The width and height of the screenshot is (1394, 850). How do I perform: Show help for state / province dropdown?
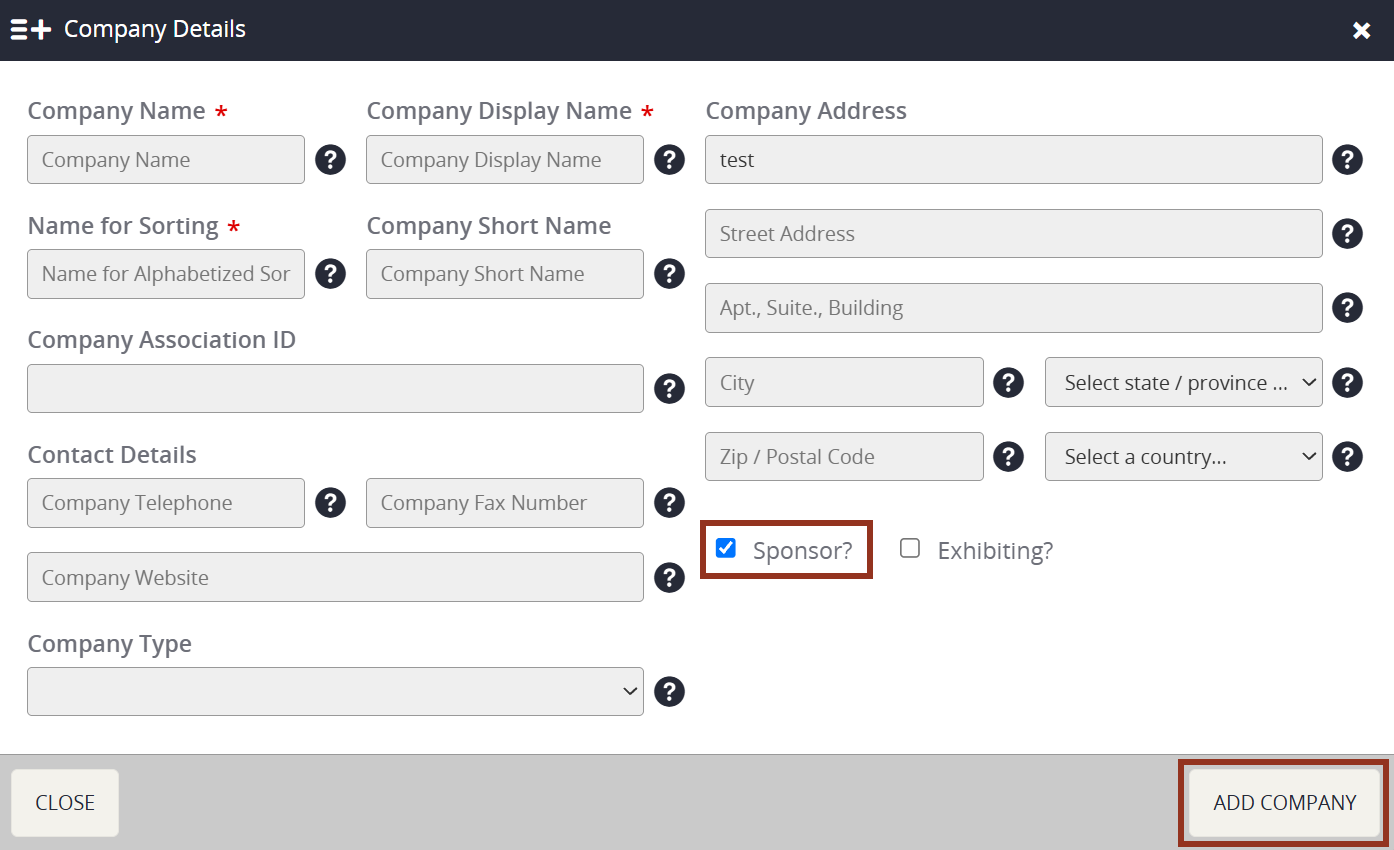(1348, 382)
